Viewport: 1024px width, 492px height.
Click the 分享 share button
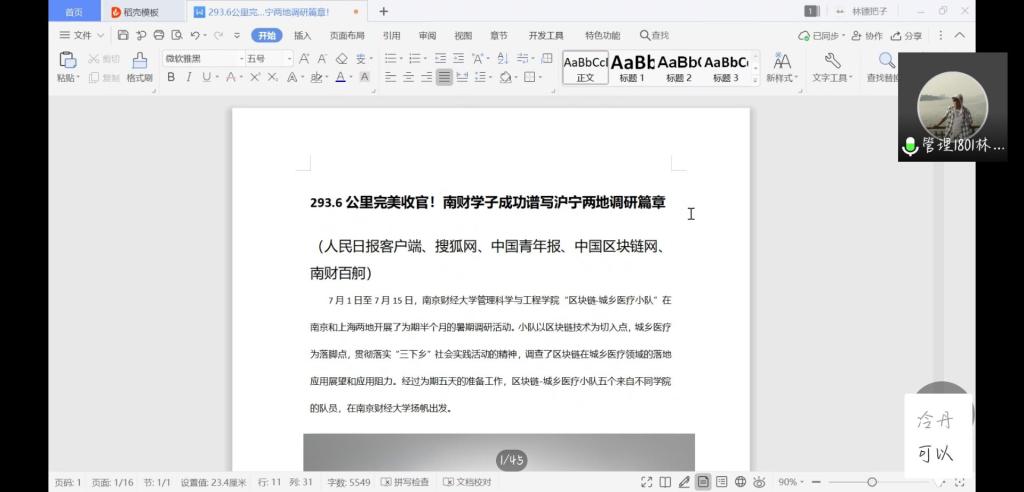(x=908, y=35)
